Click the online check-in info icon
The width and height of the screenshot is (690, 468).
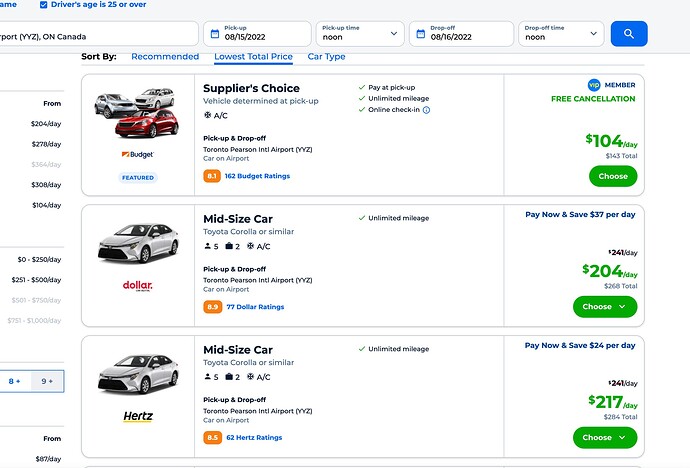pos(426,110)
